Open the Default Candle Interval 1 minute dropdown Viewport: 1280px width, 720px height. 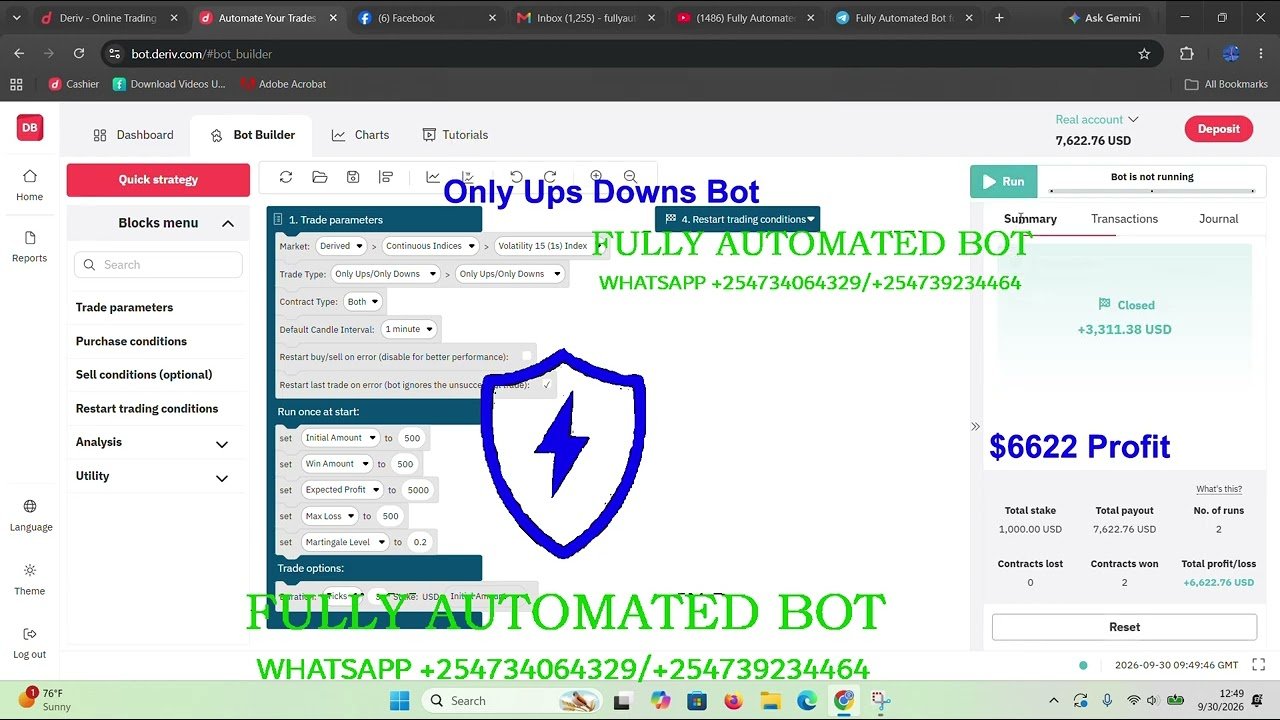coord(409,329)
